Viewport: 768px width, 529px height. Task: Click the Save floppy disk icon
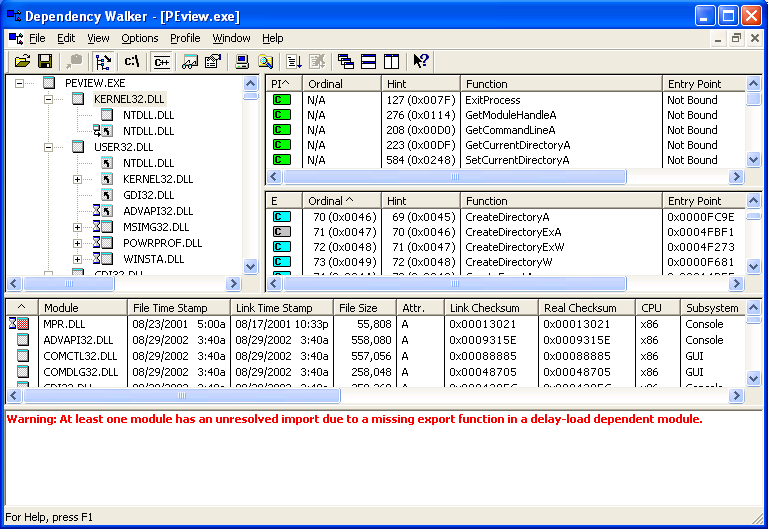click(44, 62)
